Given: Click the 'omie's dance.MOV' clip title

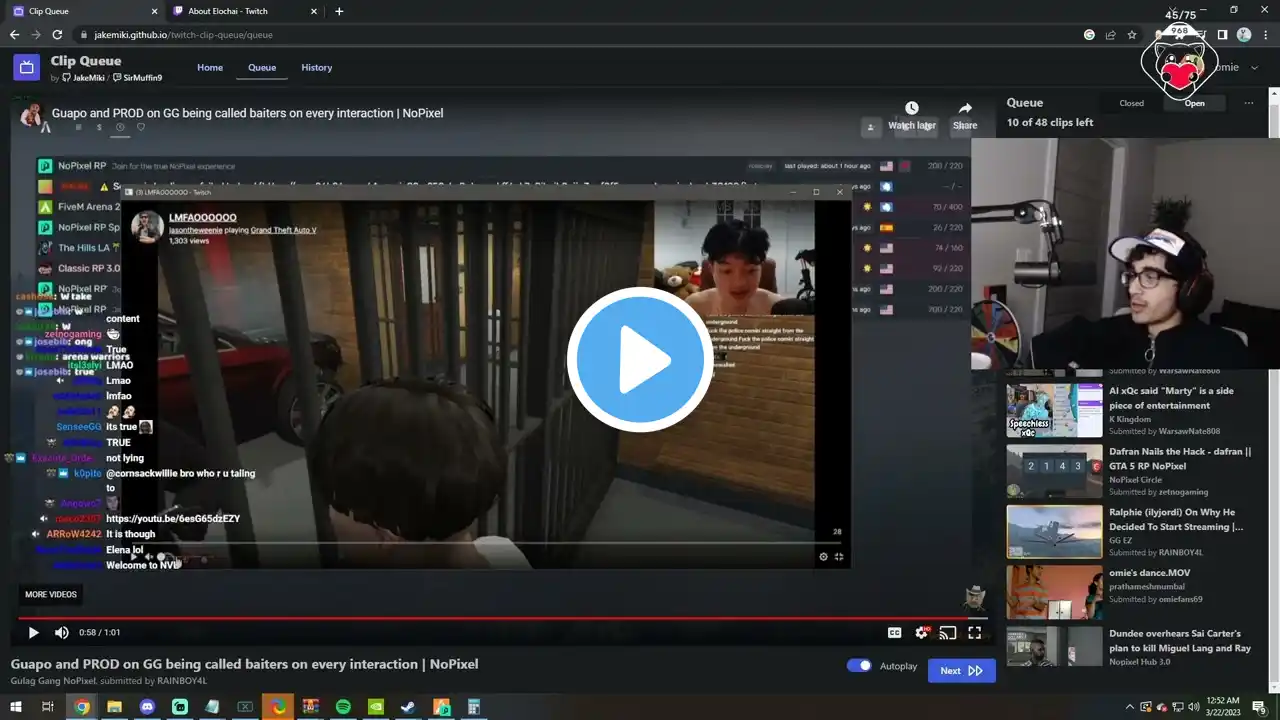Looking at the screenshot, I should (1149, 573).
